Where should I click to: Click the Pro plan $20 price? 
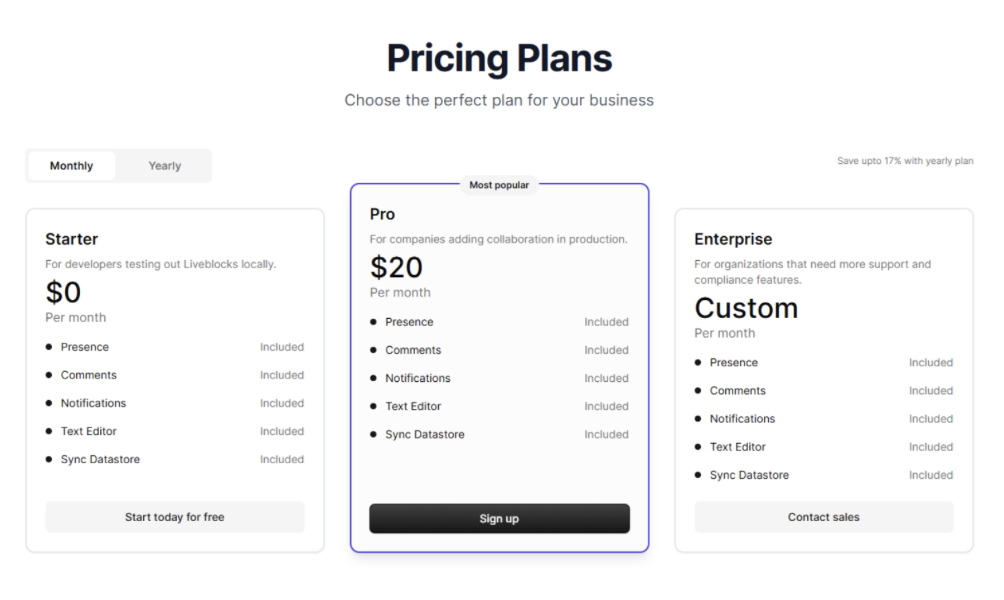(x=396, y=267)
